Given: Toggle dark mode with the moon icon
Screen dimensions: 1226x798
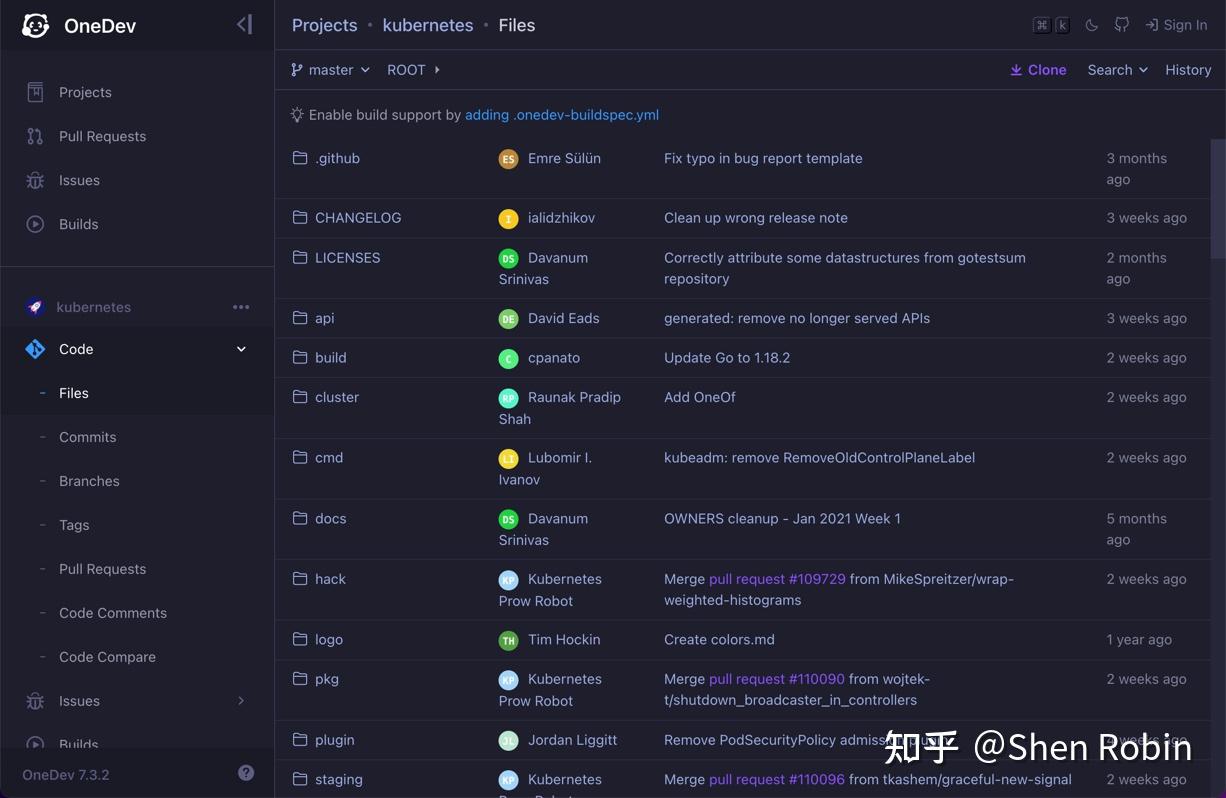Looking at the screenshot, I should pyautogui.click(x=1091, y=24).
